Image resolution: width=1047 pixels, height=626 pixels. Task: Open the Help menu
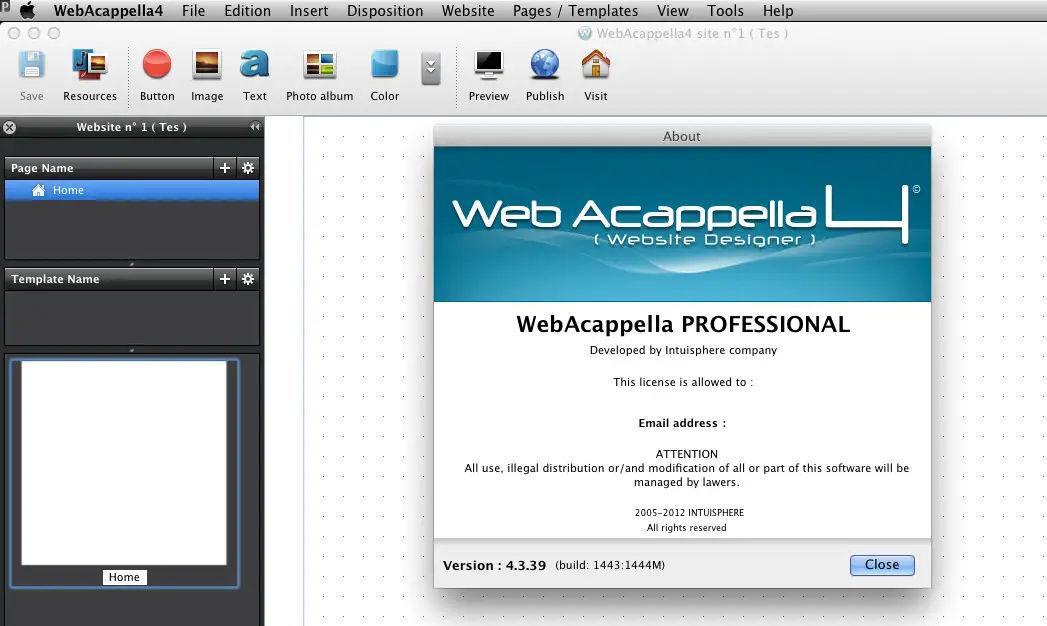coord(778,11)
